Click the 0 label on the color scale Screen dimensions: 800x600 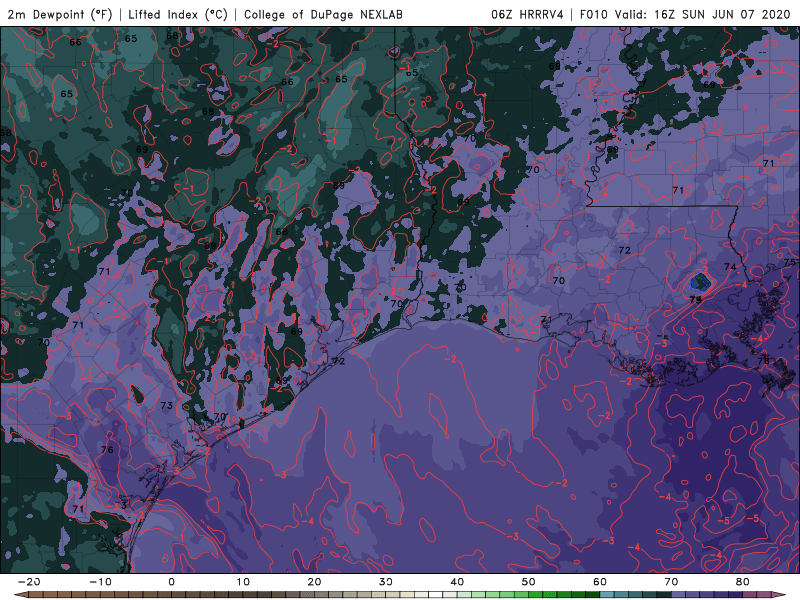(x=171, y=582)
